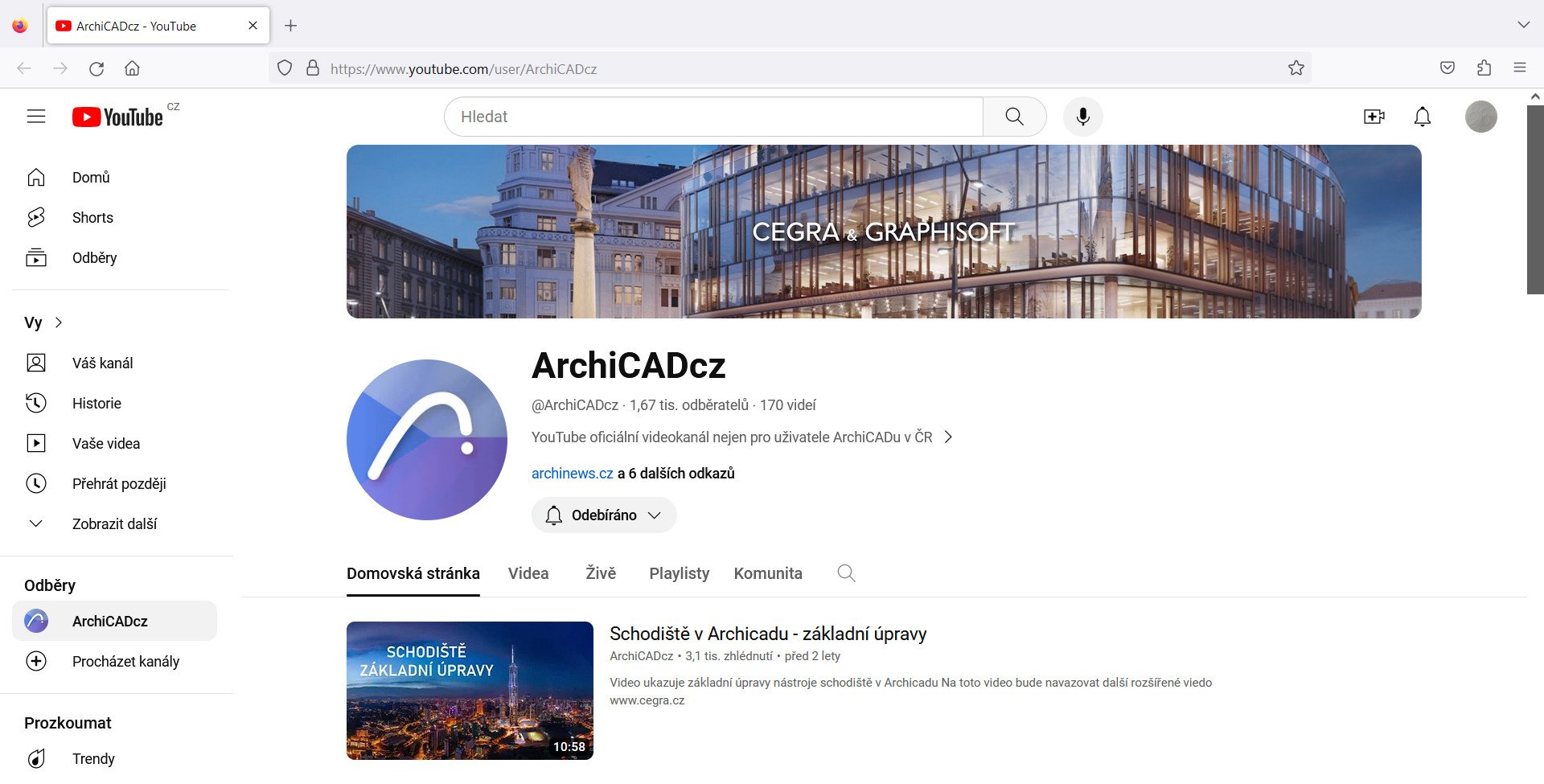
Task: Click the Hledat search input field
Action: point(714,117)
